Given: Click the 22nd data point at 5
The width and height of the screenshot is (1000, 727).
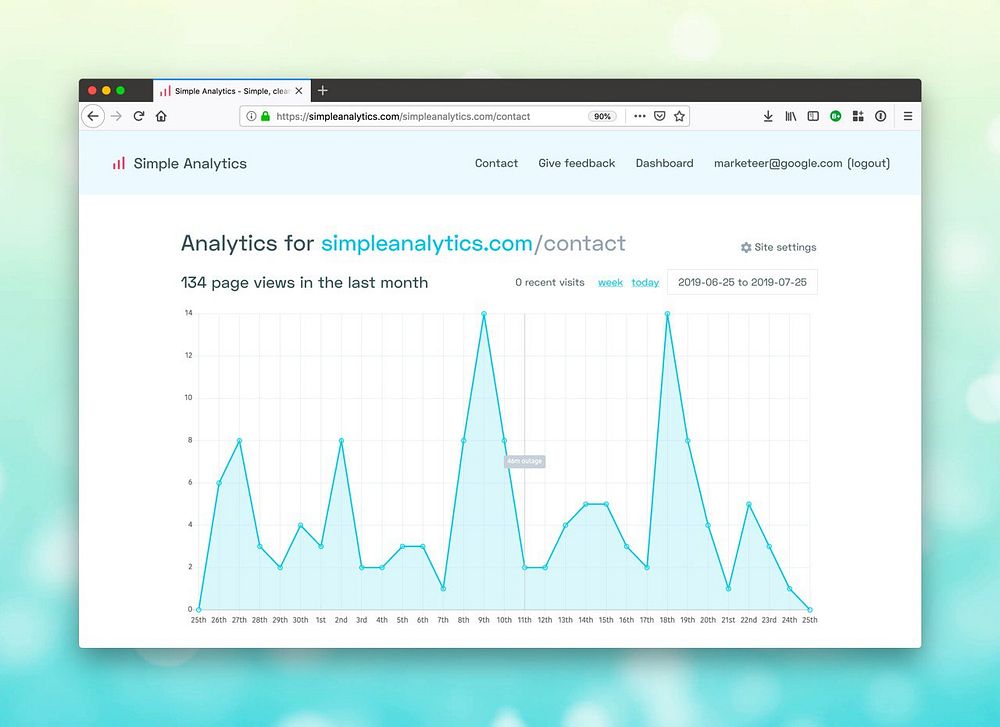Looking at the screenshot, I should pos(749,504).
